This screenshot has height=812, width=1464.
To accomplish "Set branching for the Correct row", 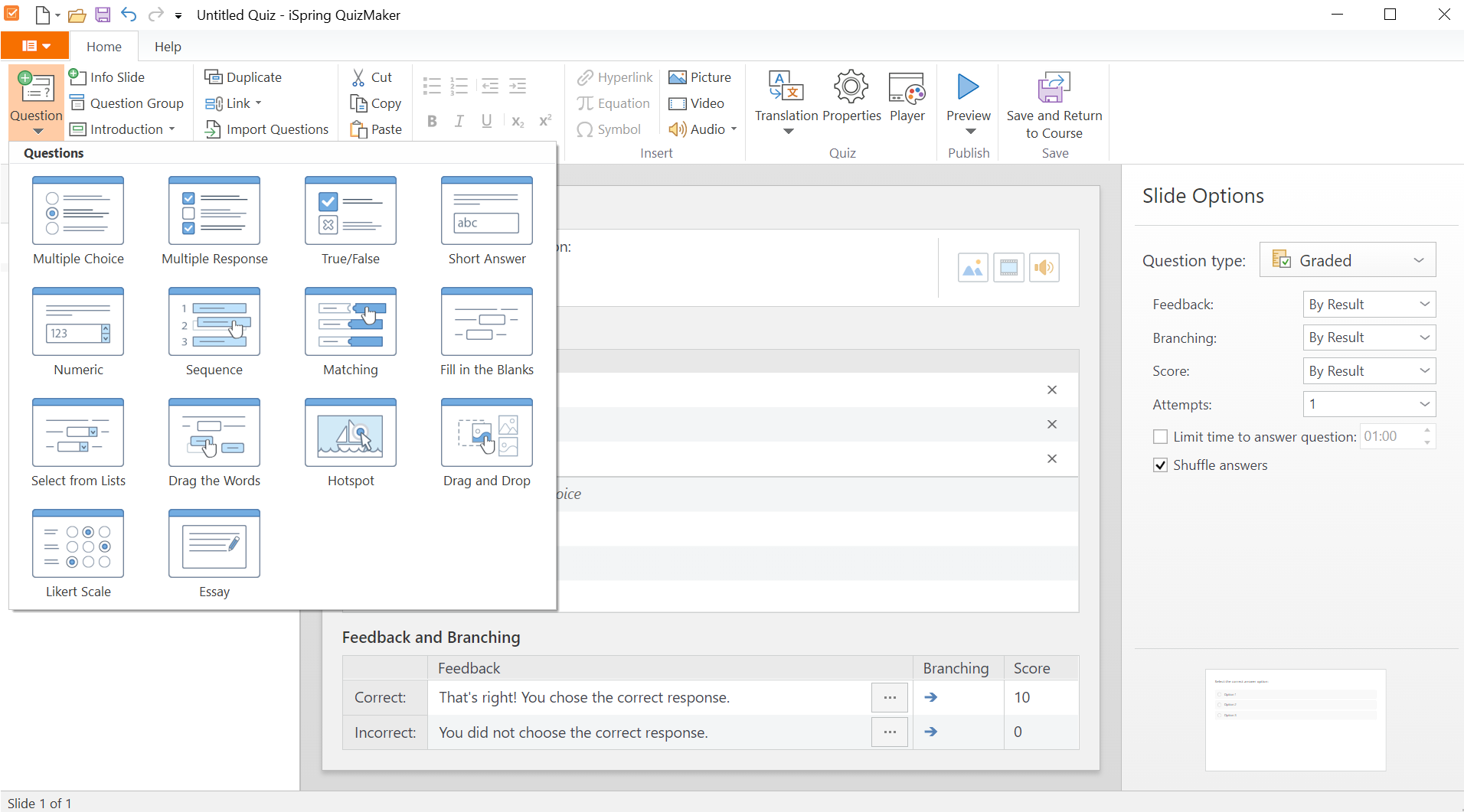I will (x=931, y=697).
